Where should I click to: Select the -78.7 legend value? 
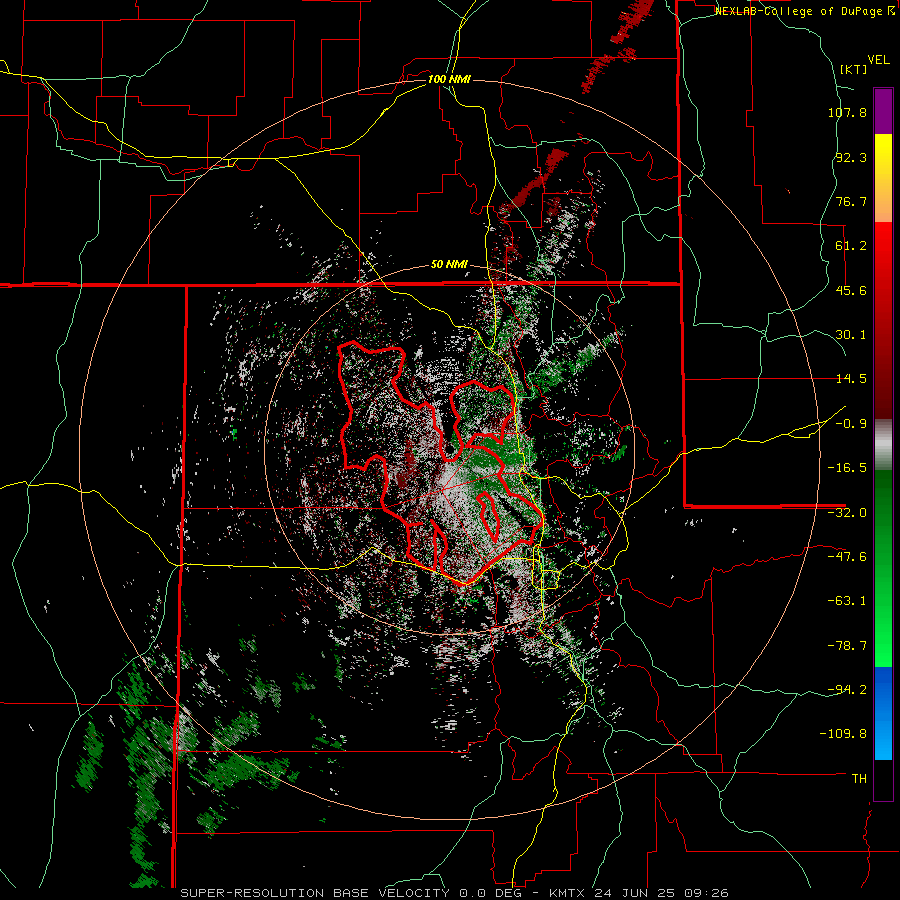[847, 646]
